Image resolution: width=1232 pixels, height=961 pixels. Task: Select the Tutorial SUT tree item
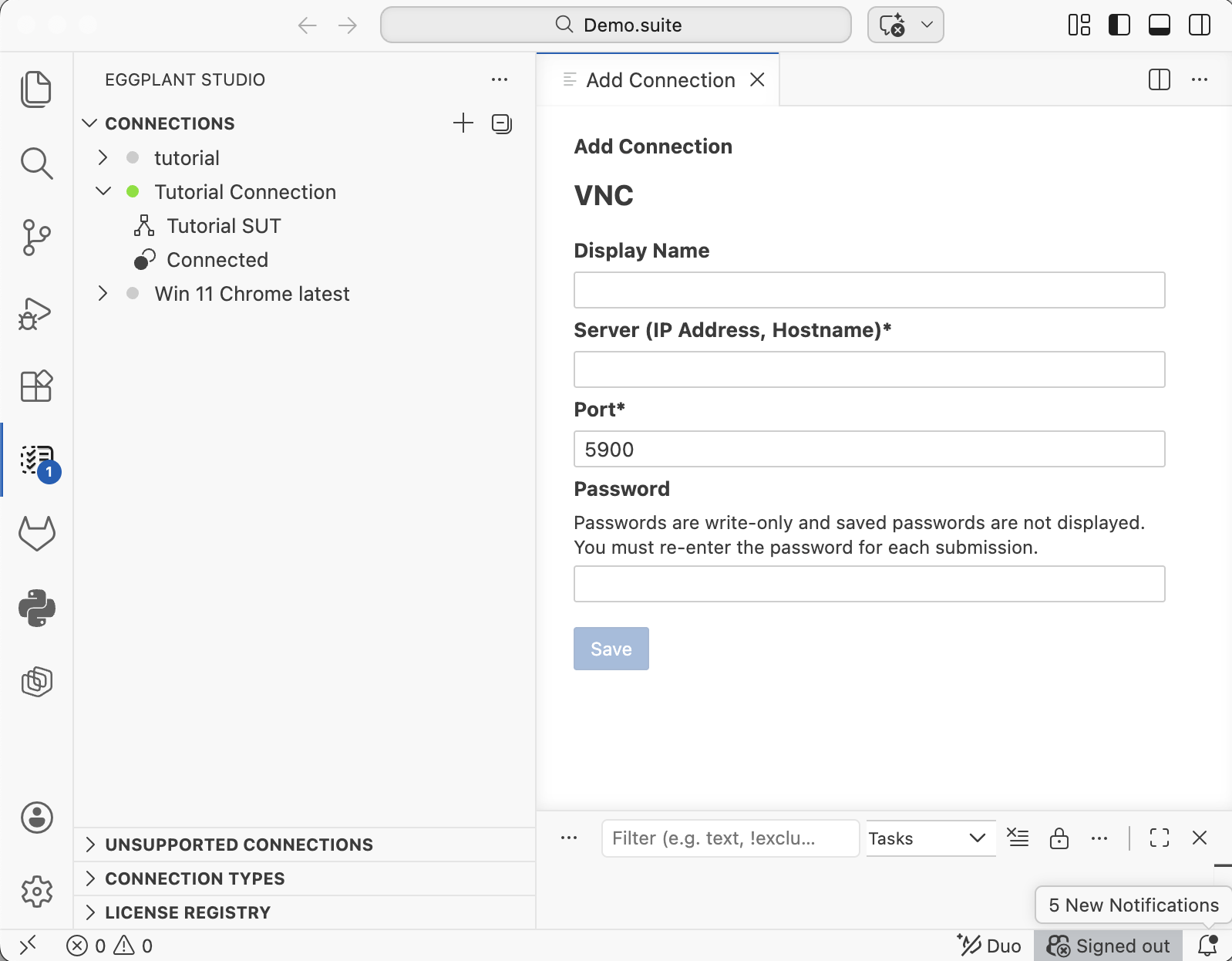[x=224, y=226]
